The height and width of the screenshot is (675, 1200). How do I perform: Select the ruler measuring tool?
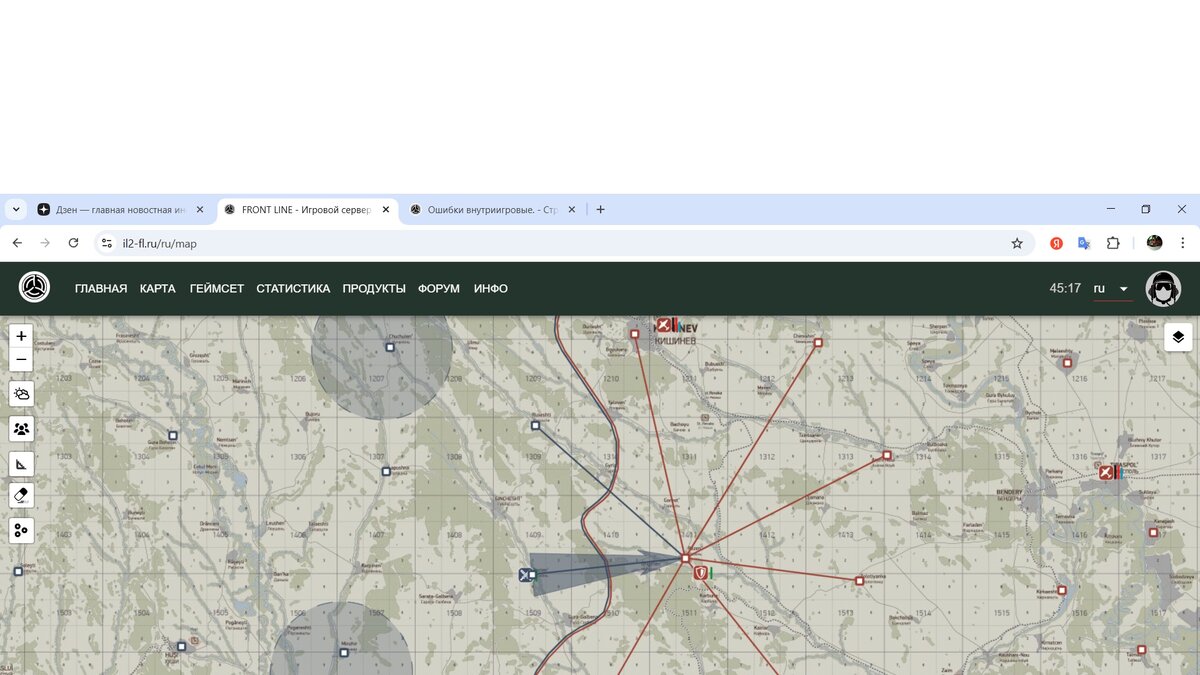pyautogui.click(x=21, y=464)
